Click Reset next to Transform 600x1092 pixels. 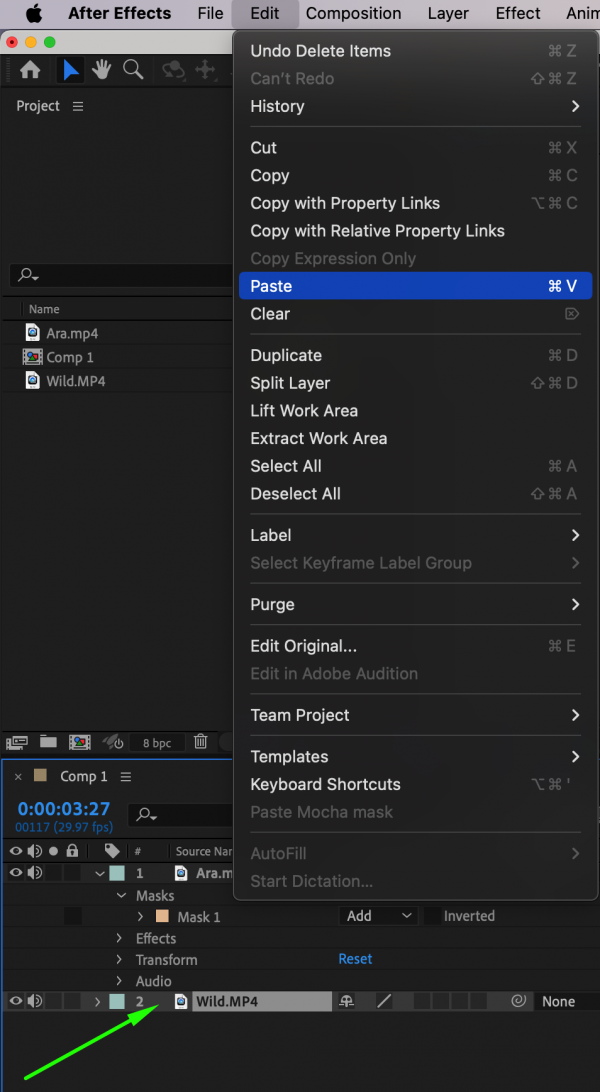click(x=355, y=958)
